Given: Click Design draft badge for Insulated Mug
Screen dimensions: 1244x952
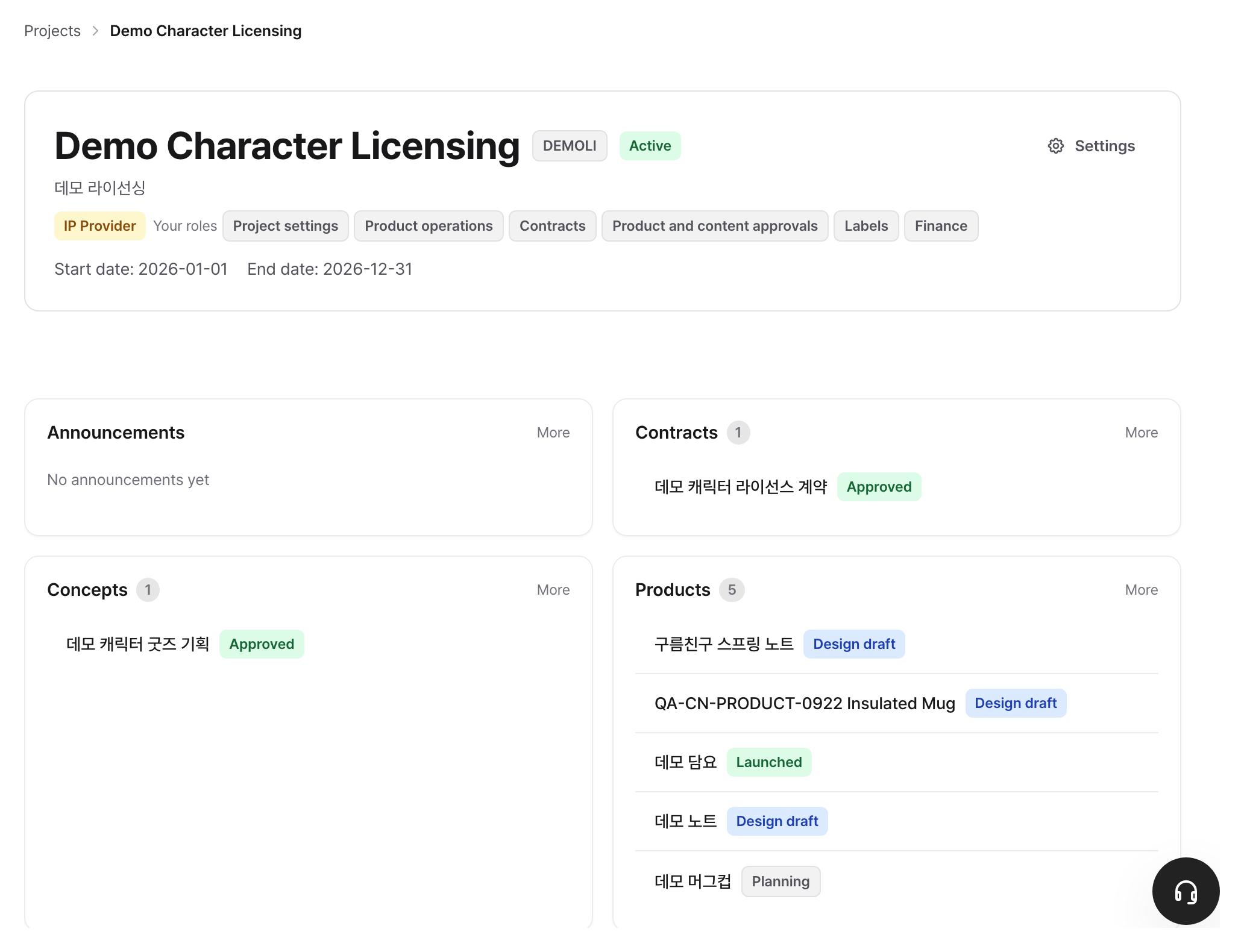Looking at the screenshot, I should (x=1016, y=703).
